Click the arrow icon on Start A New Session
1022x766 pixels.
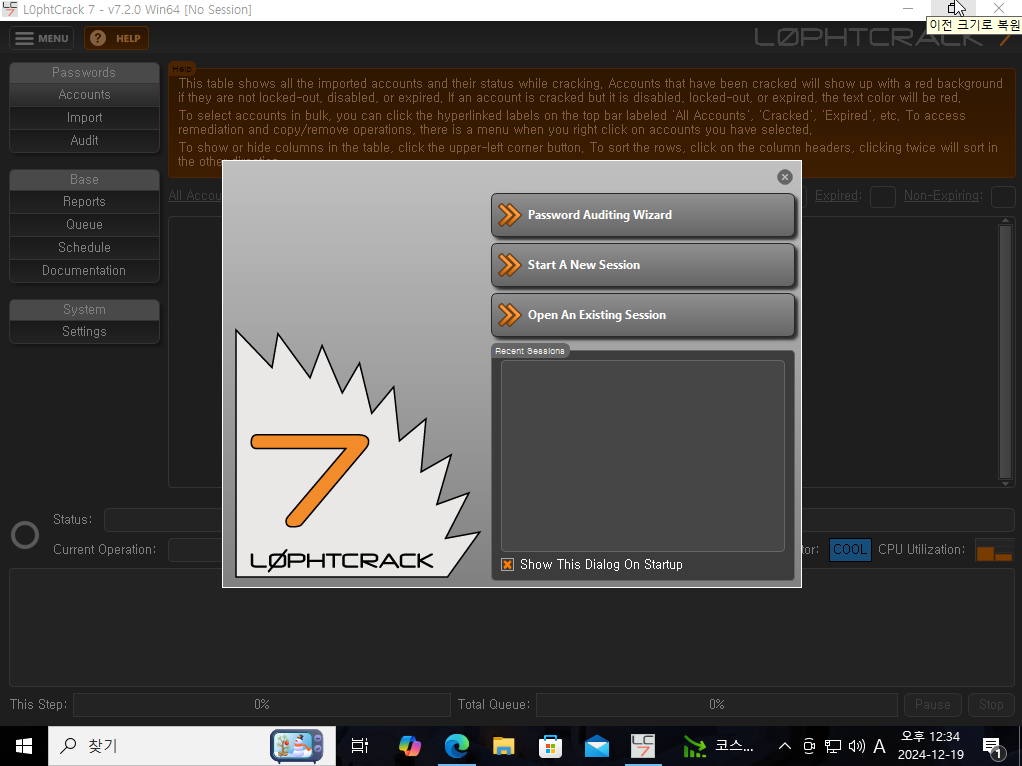(509, 265)
